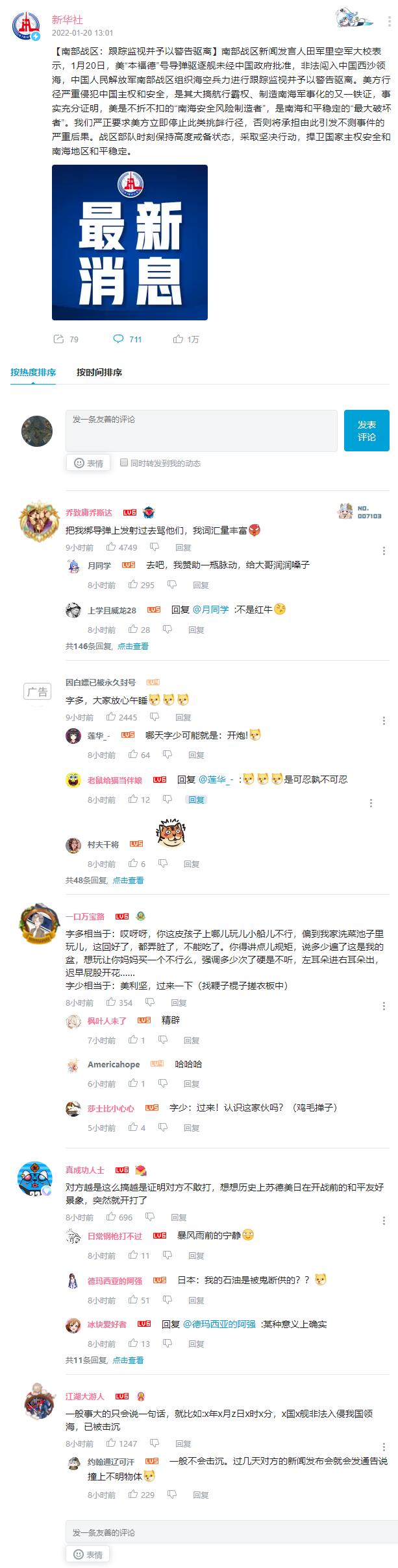Screen dimensions: 398x1568
Task: Open the 新华社 profile name link
Action: coord(68,19)
